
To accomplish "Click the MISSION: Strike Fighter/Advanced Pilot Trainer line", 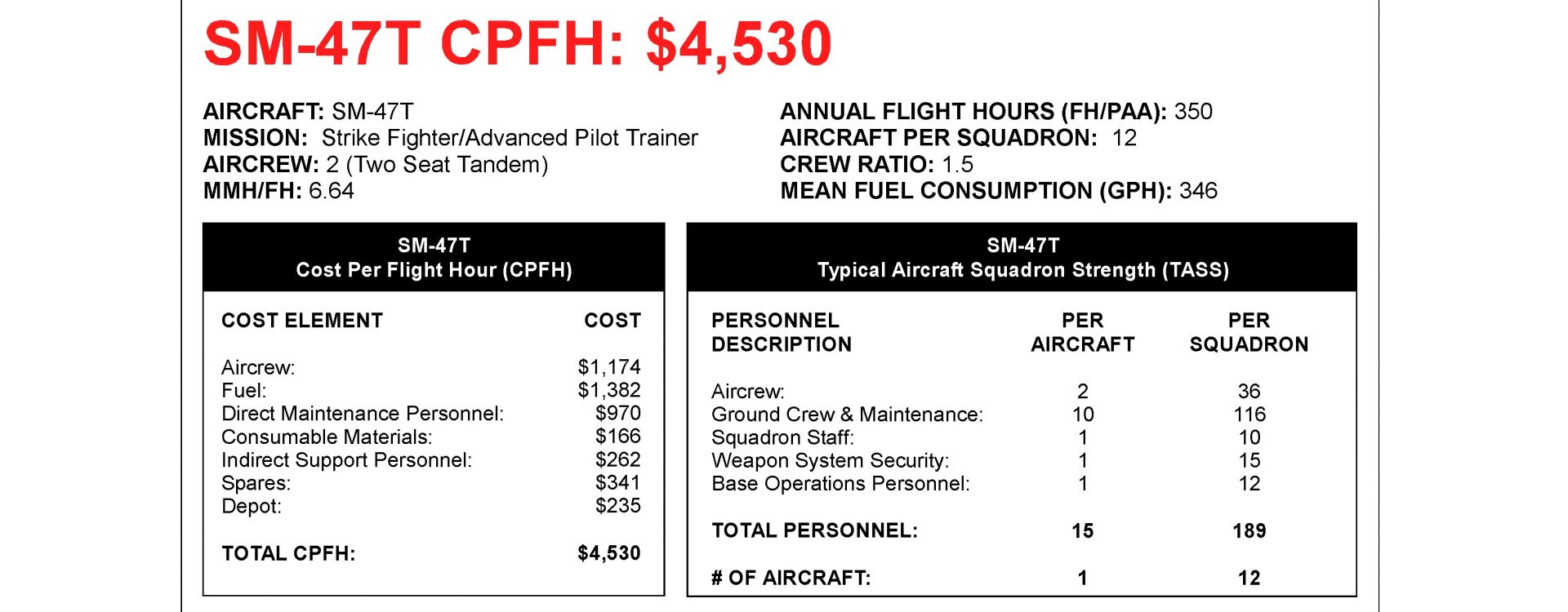I will coord(450,138).
